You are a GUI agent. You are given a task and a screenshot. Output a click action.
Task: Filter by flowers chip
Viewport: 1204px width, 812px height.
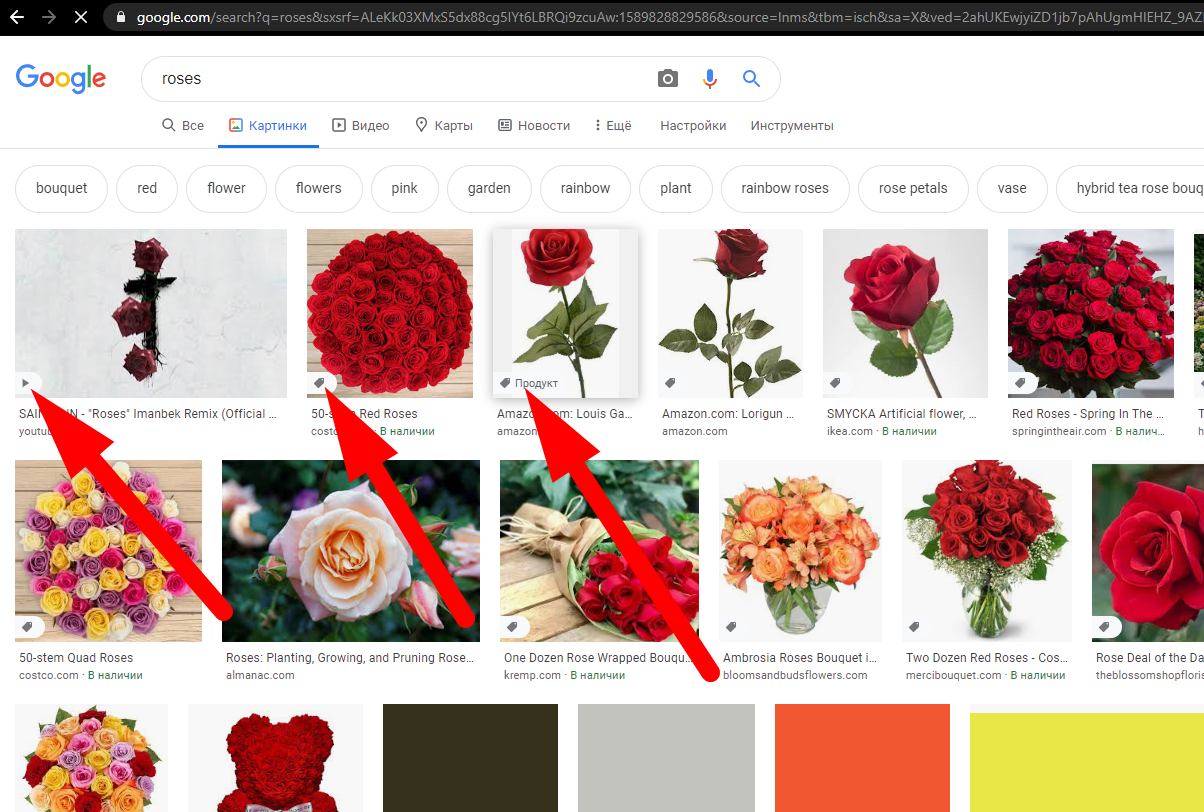click(x=319, y=188)
